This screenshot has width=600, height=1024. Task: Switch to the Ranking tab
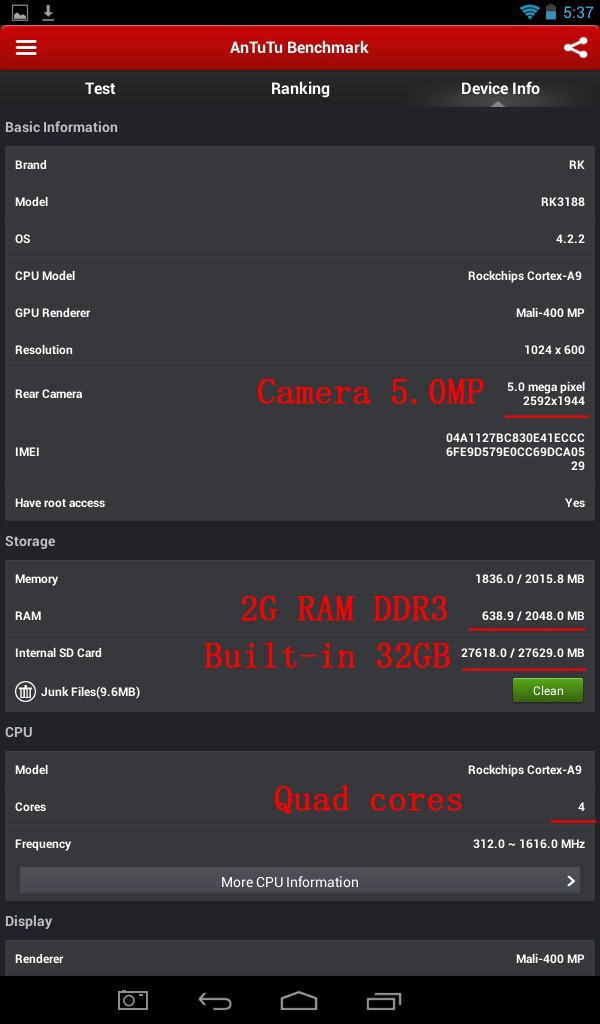300,89
